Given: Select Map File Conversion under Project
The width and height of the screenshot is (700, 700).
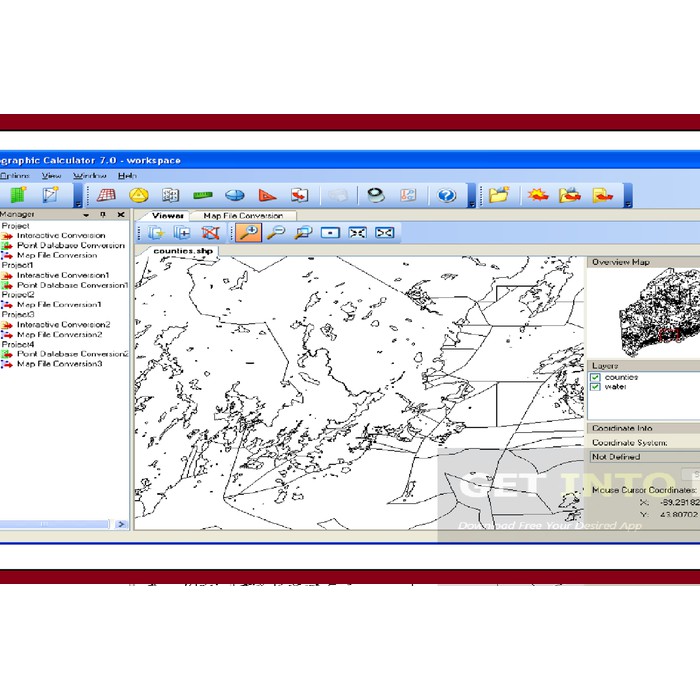Looking at the screenshot, I should [57, 255].
